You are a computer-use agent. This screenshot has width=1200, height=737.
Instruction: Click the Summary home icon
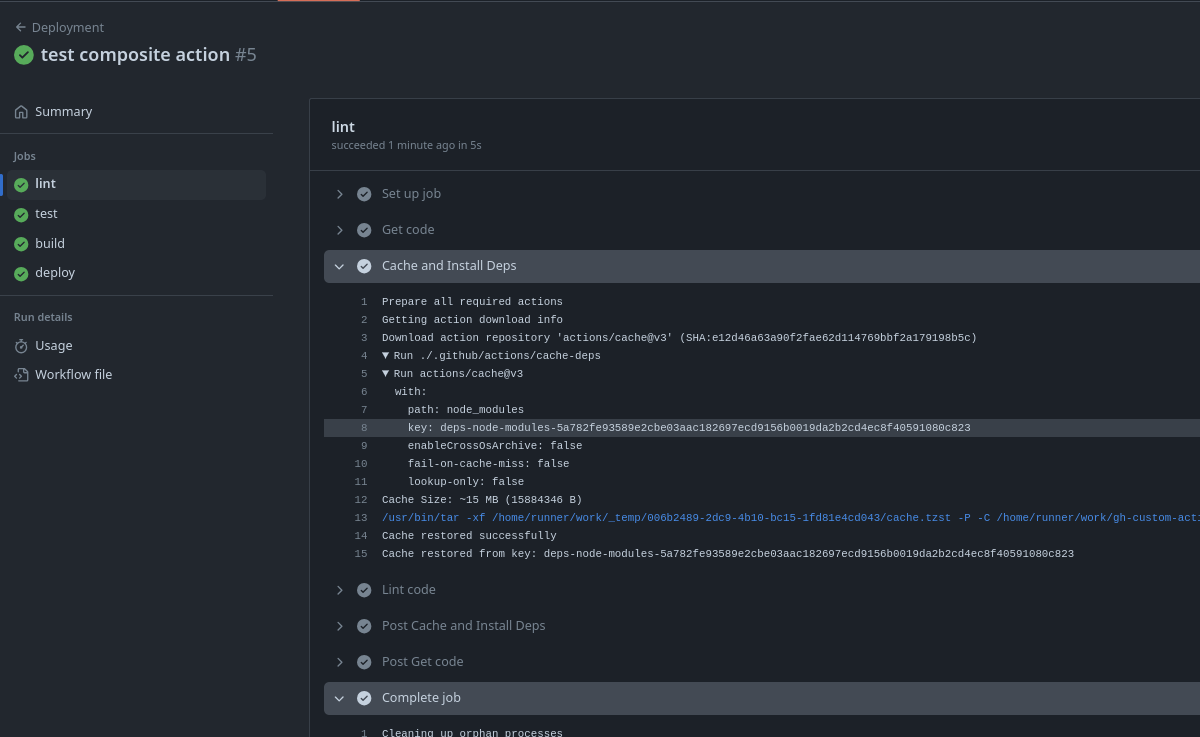21,112
